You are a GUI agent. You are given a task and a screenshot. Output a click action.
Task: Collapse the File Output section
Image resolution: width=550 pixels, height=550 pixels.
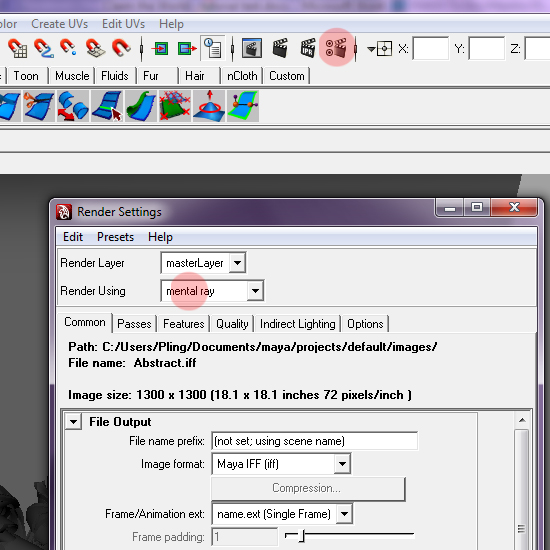point(73,421)
